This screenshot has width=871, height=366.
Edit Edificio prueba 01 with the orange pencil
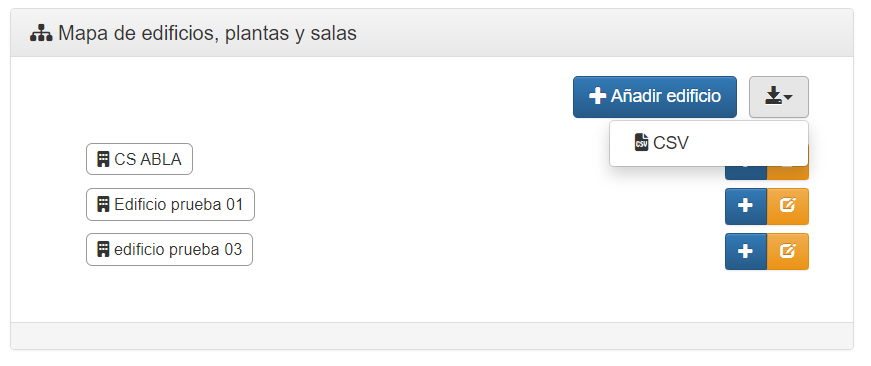click(788, 206)
